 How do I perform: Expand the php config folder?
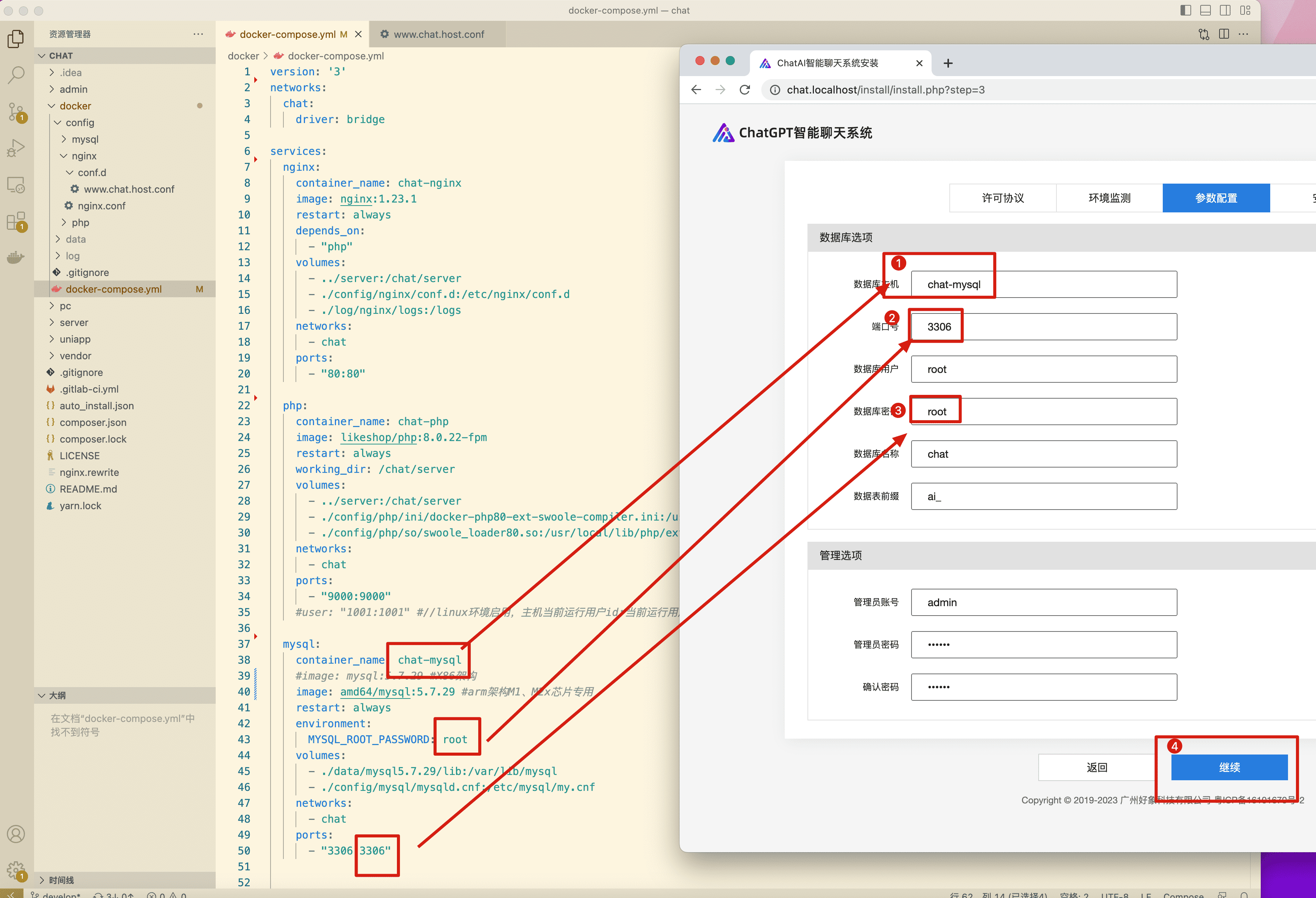pyautogui.click(x=124, y=223)
